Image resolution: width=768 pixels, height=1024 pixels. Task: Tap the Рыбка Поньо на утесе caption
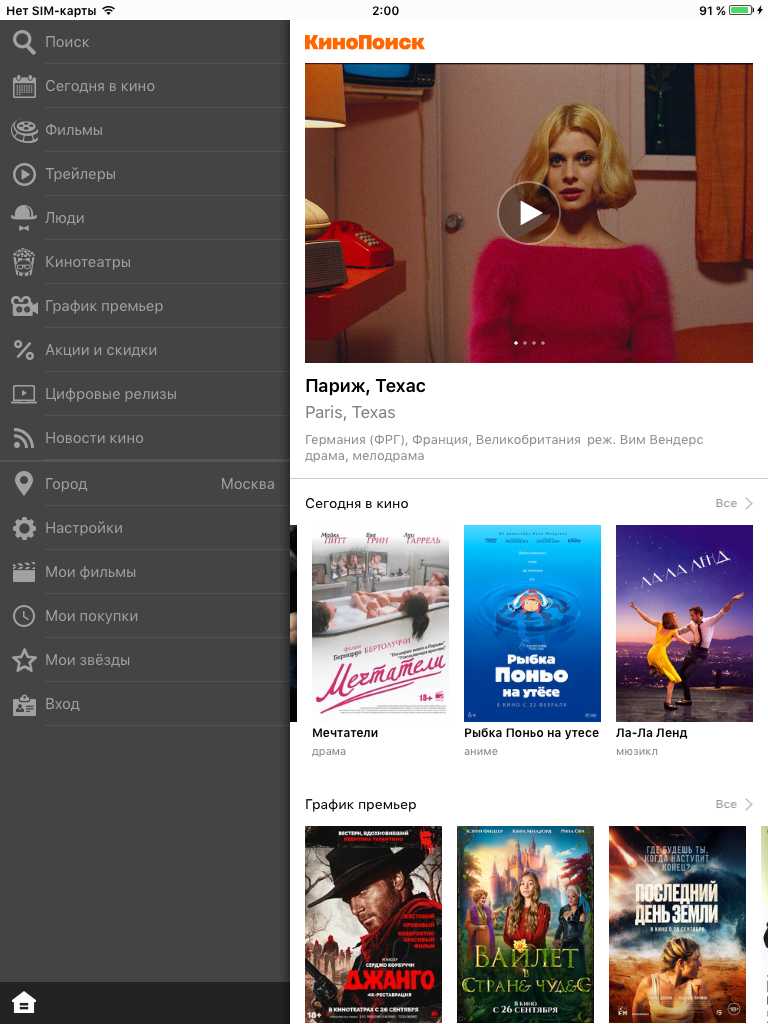click(x=532, y=733)
